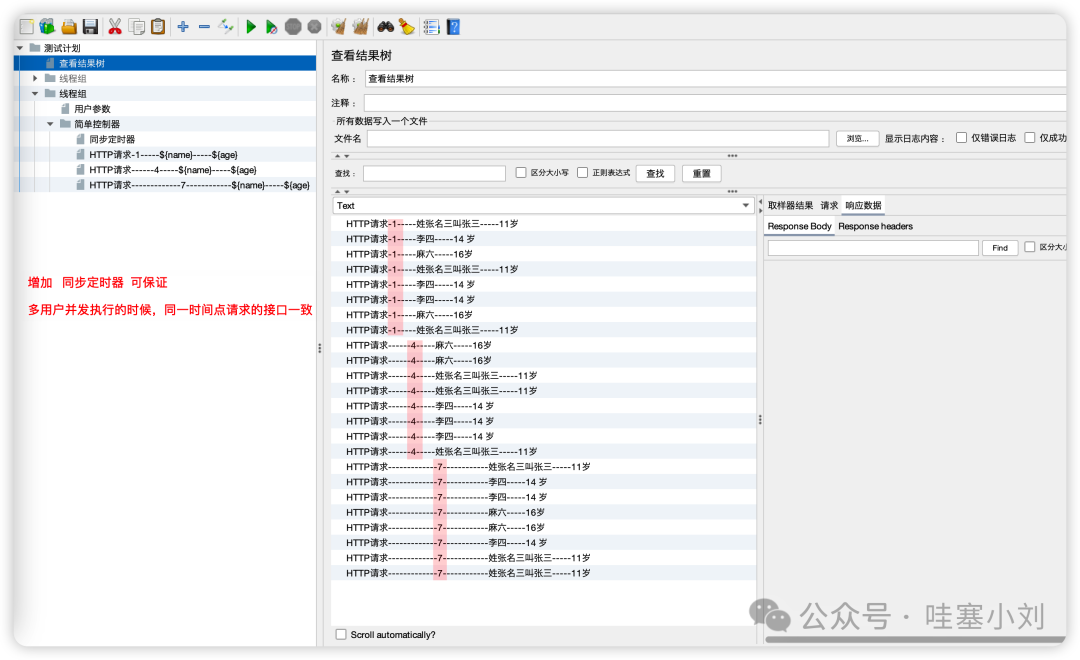Click the 查找 search text field
1080x660 pixels.
coord(435,174)
